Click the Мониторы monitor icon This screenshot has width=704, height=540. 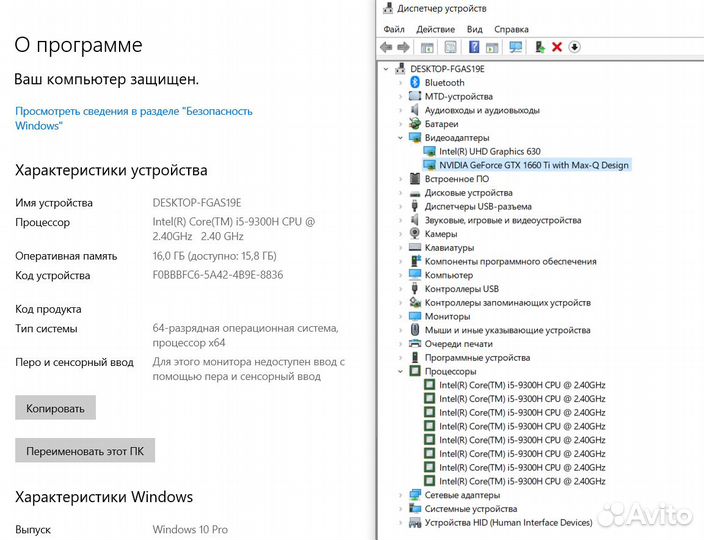(415, 316)
